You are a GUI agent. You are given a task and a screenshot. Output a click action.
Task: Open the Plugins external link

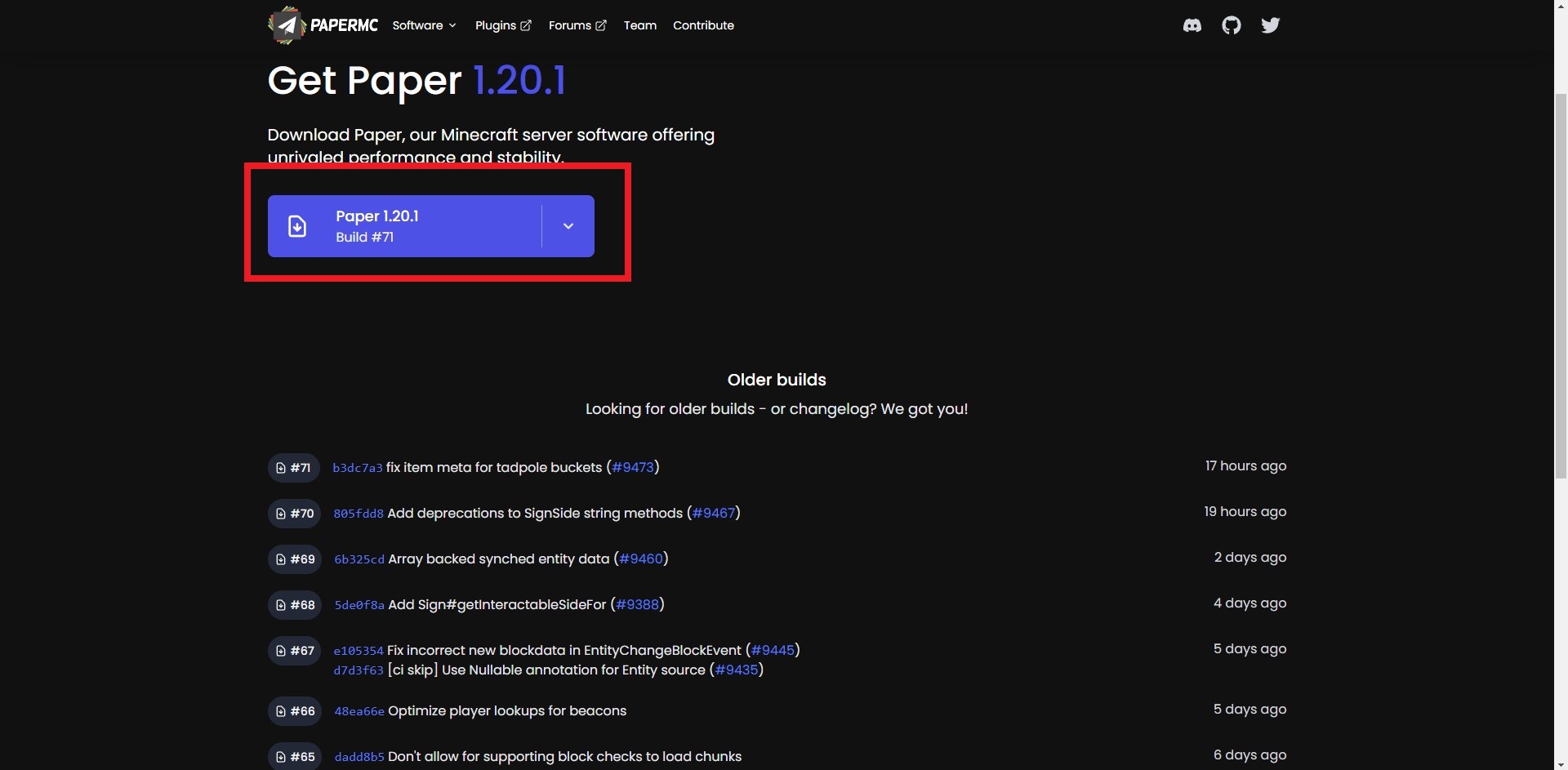tap(503, 25)
